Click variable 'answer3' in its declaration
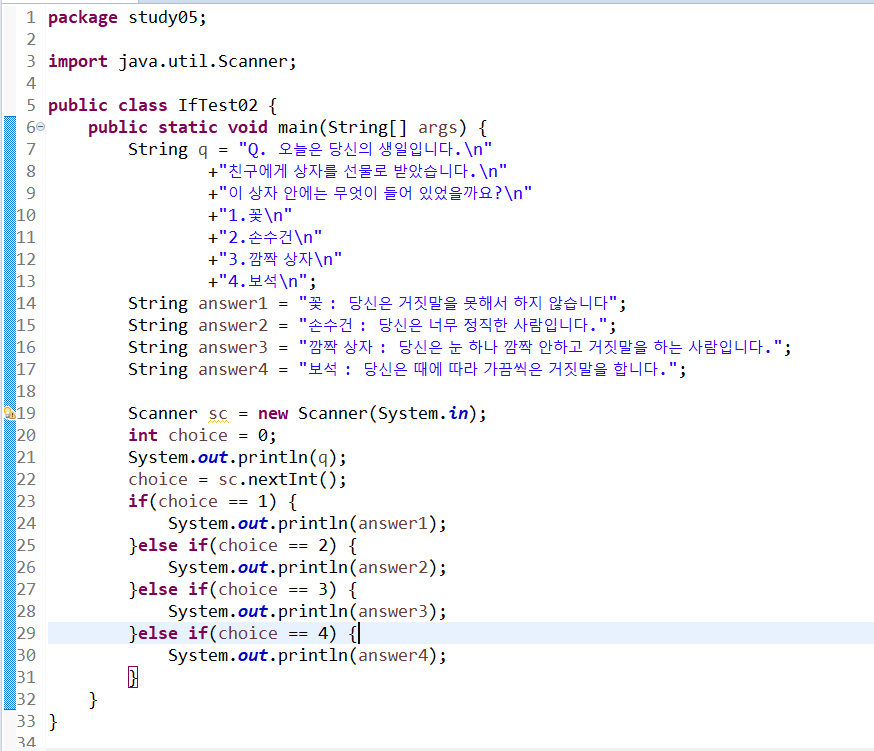Image resolution: width=874 pixels, height=751 pixels. tap(233, 347)
